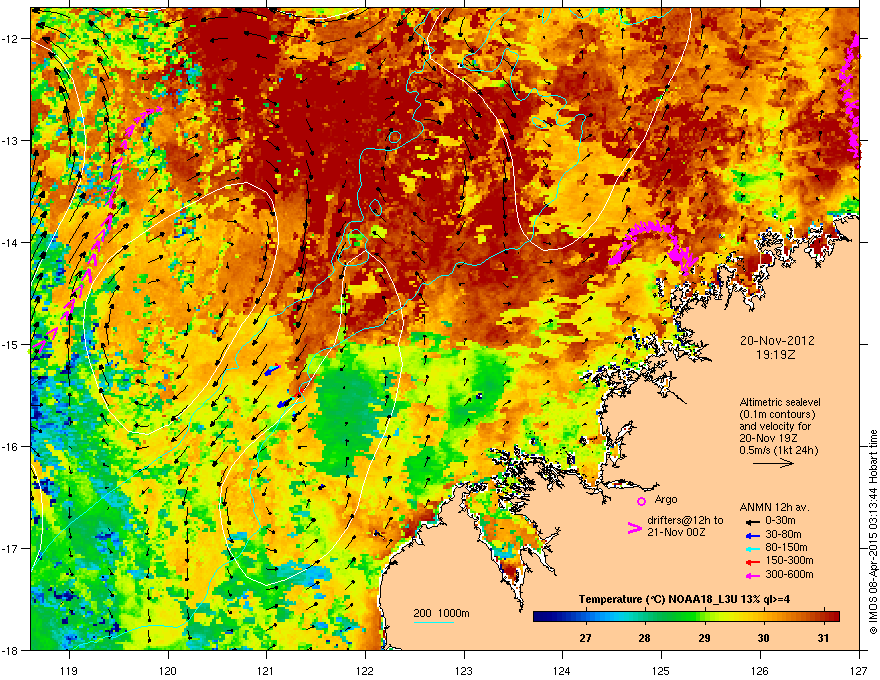880x680 pixels.
Task: Click the 127 longitude axis label
Action: point(859,670)
